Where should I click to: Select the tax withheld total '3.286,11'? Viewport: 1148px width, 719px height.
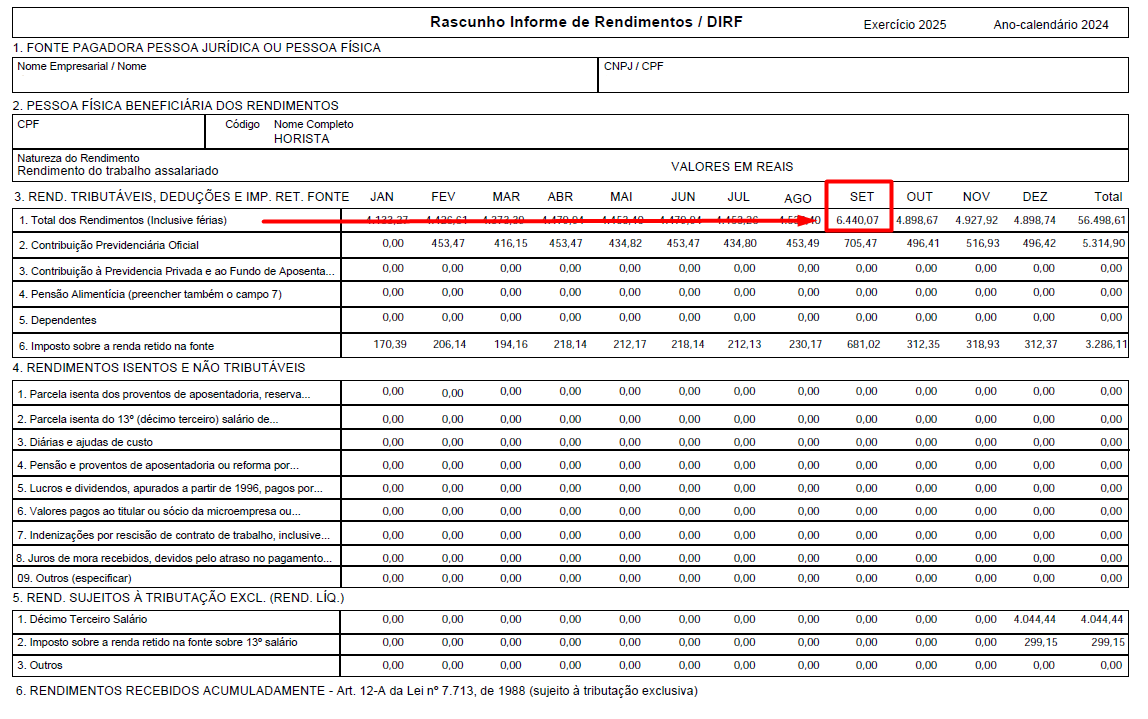1106,344
